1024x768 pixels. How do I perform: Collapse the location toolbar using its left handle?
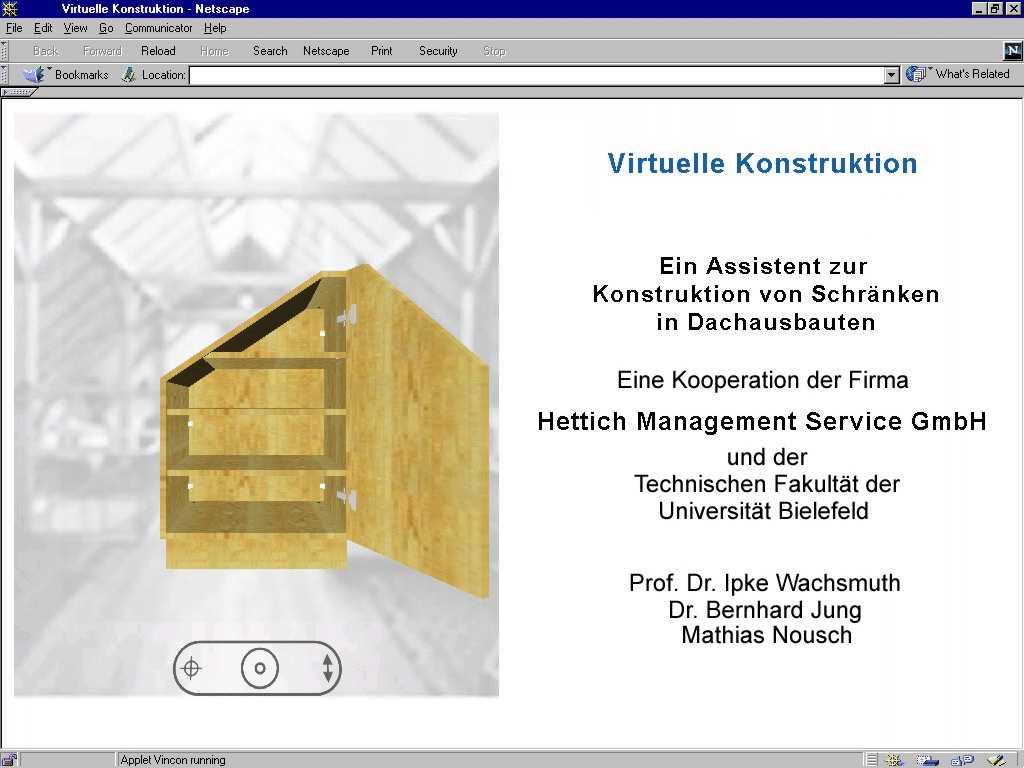click(4, 74)
